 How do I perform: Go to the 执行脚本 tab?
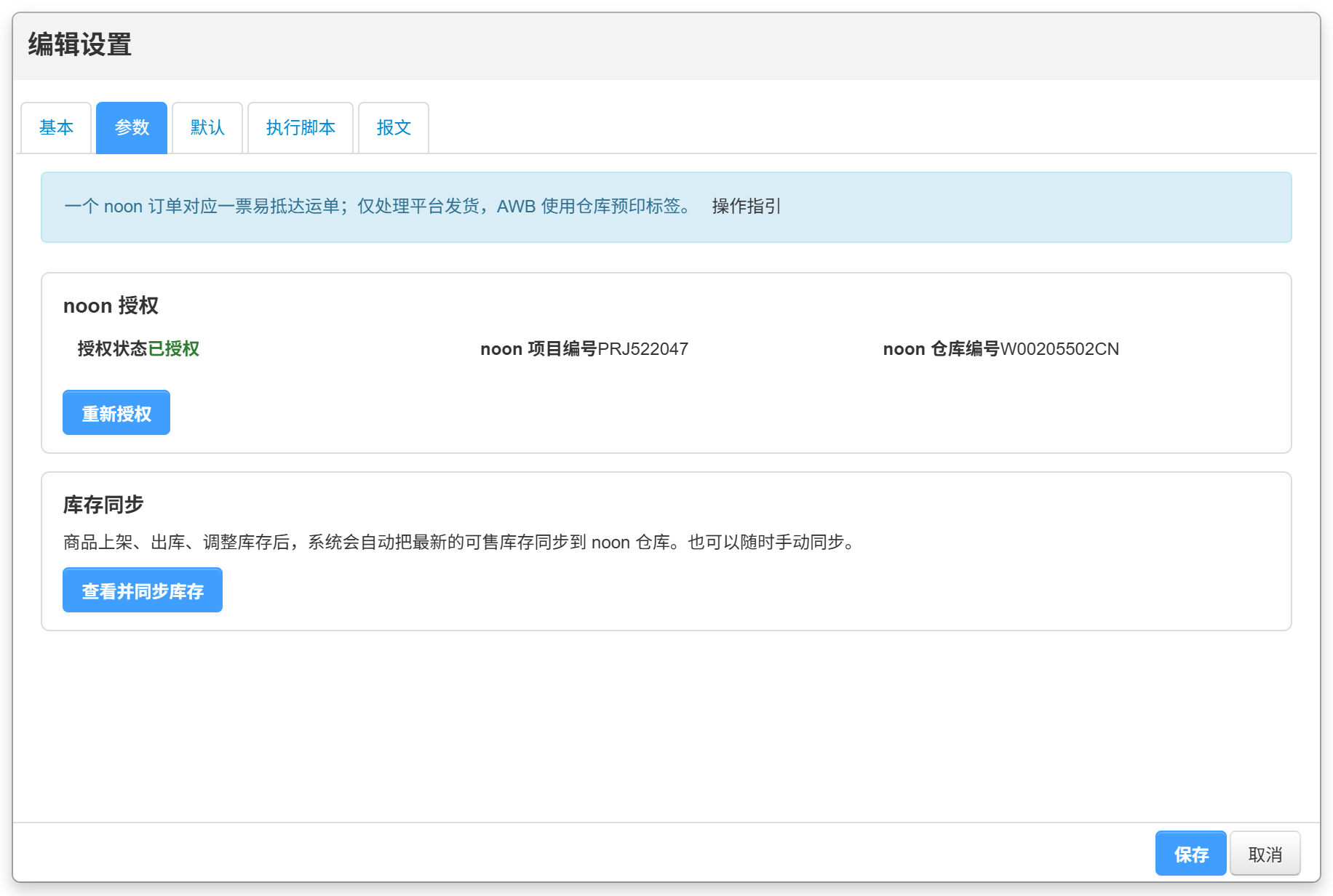[301, 128]
